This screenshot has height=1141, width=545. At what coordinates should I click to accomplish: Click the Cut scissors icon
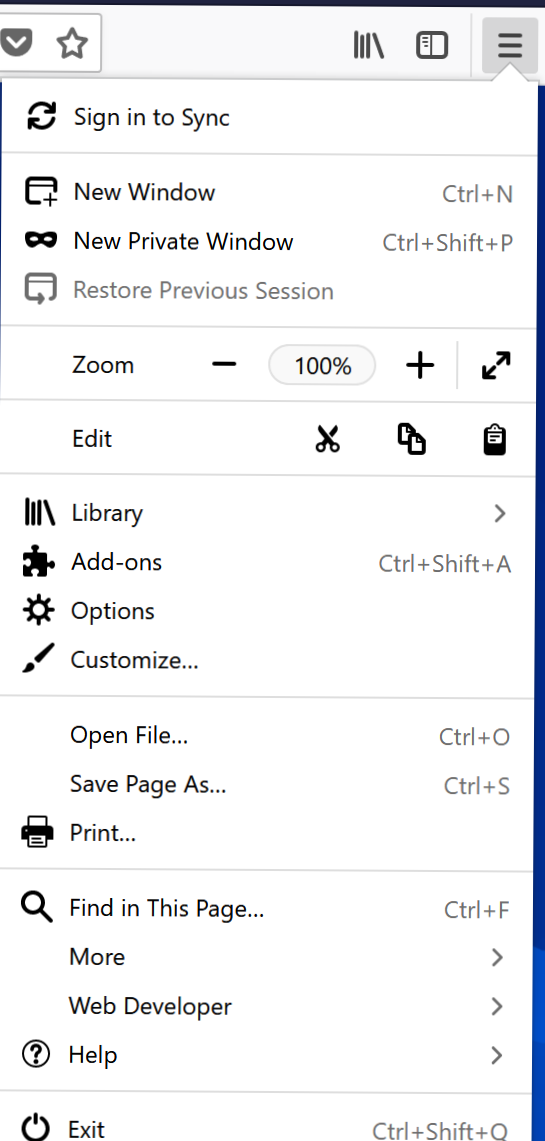pyautogui.click(x=327, y=439)
